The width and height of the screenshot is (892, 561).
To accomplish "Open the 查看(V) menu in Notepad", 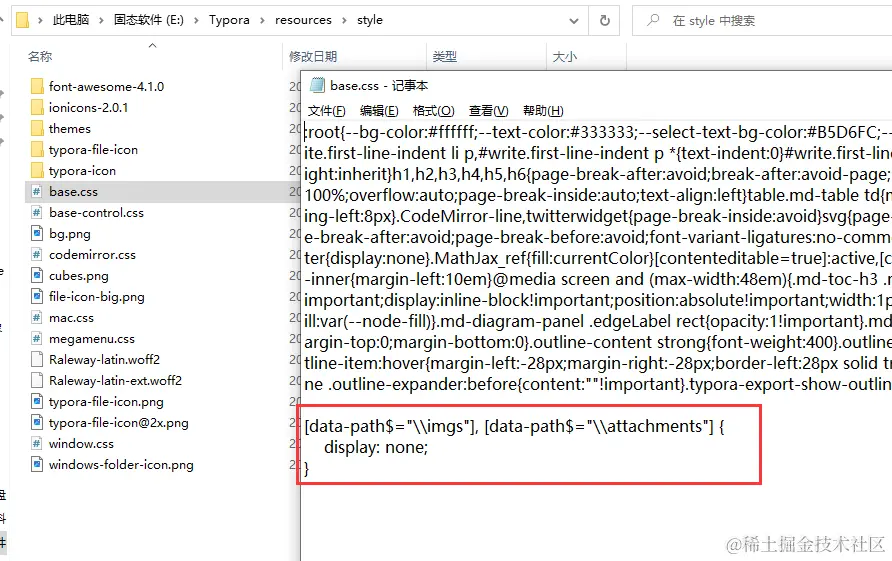I will point(489,111).
